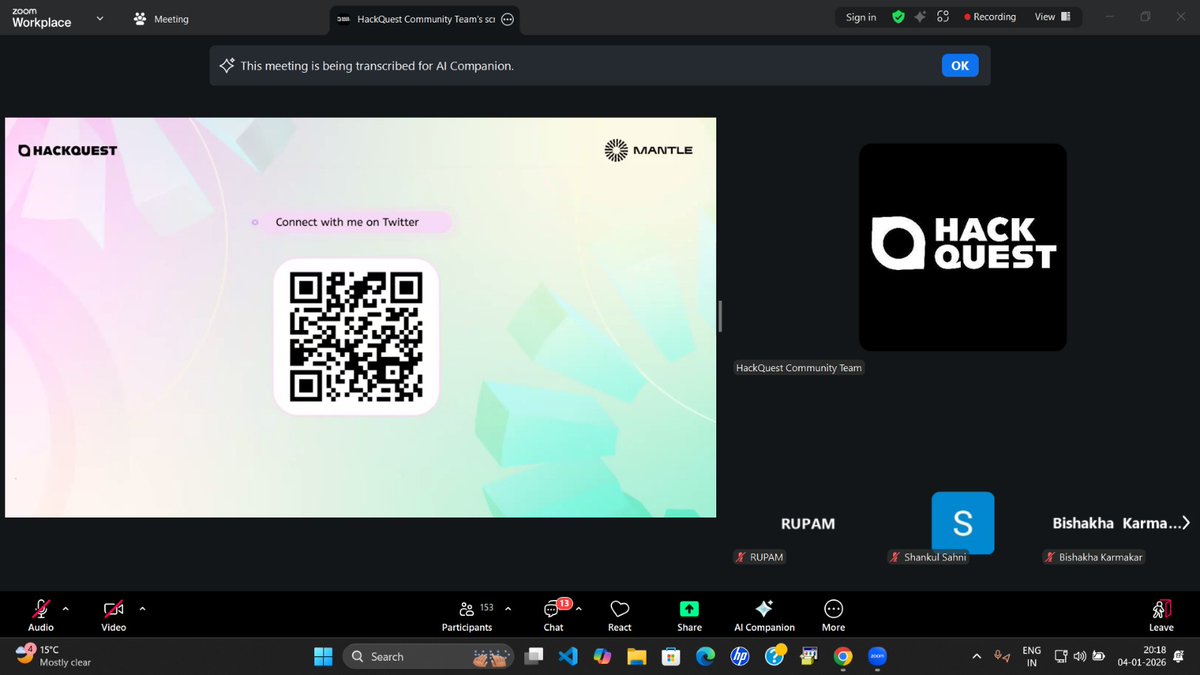Turn on camera via the Video button

tap(113, 615)
